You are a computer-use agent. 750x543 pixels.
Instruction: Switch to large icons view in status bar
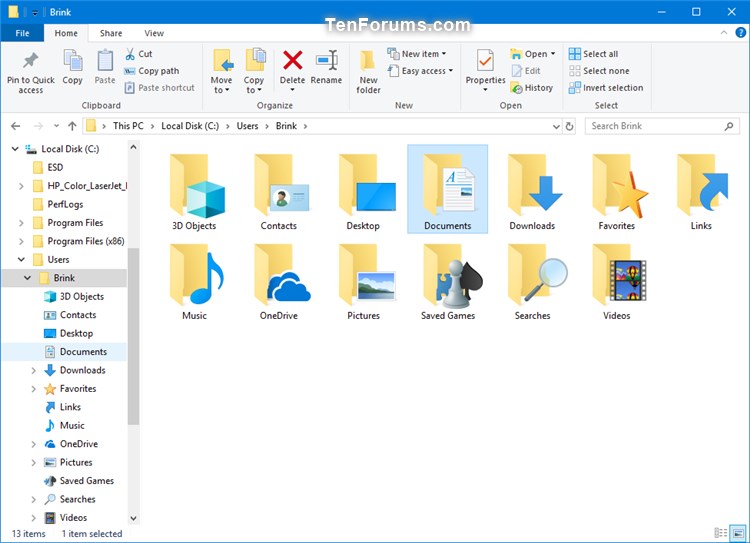(738, 534)
